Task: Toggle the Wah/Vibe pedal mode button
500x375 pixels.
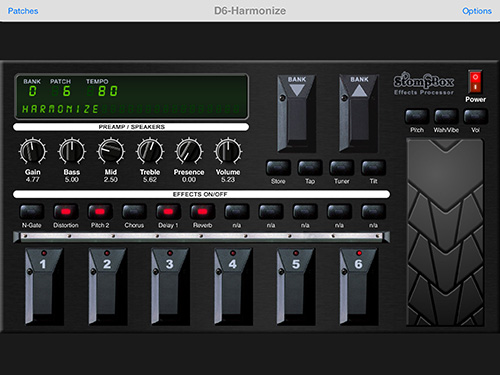Action: [446, 116]
